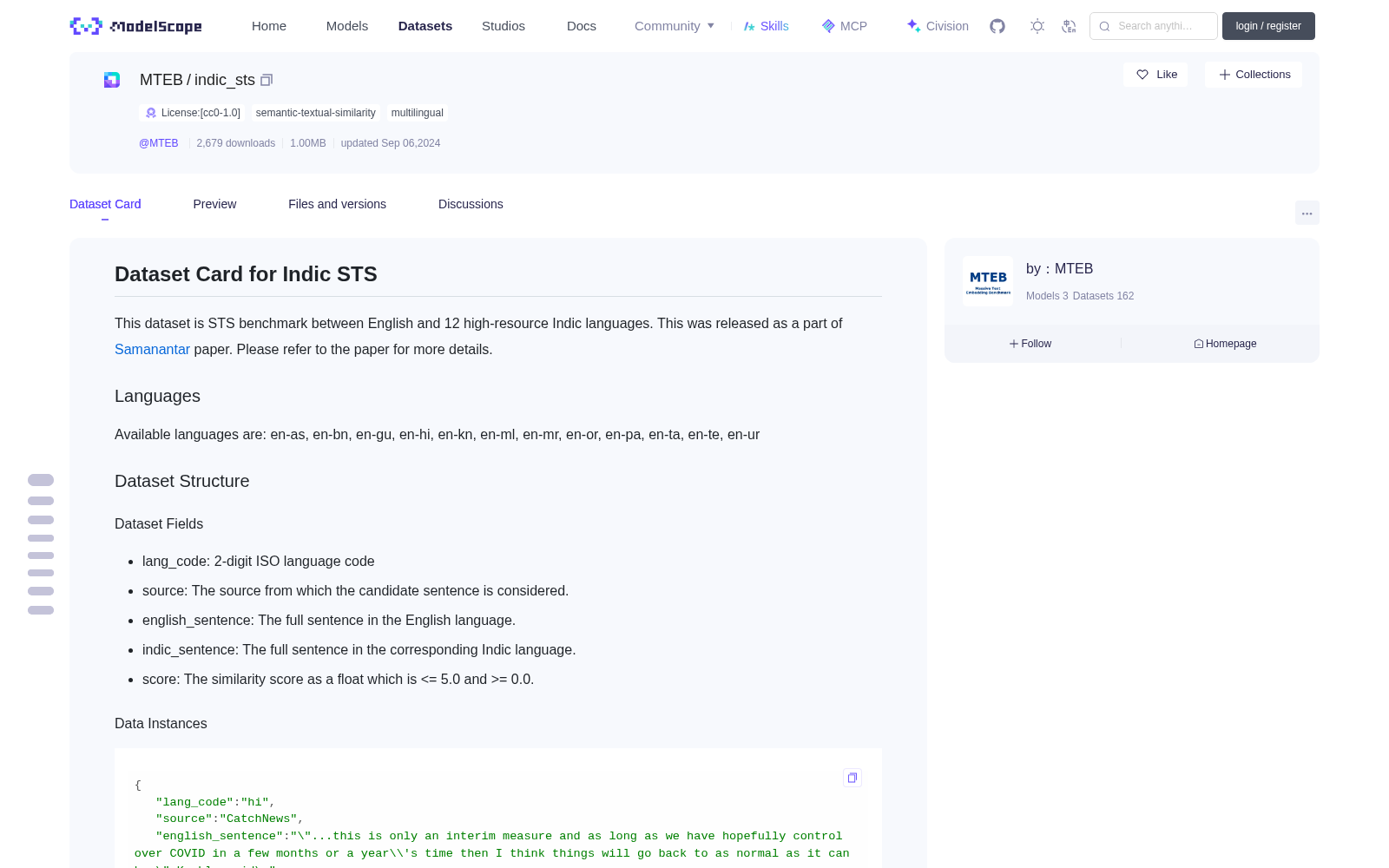This screenshot has width=1389, height=868.
Task: Click the 'by : MTEB' organization name
Action: point(1059,269)
